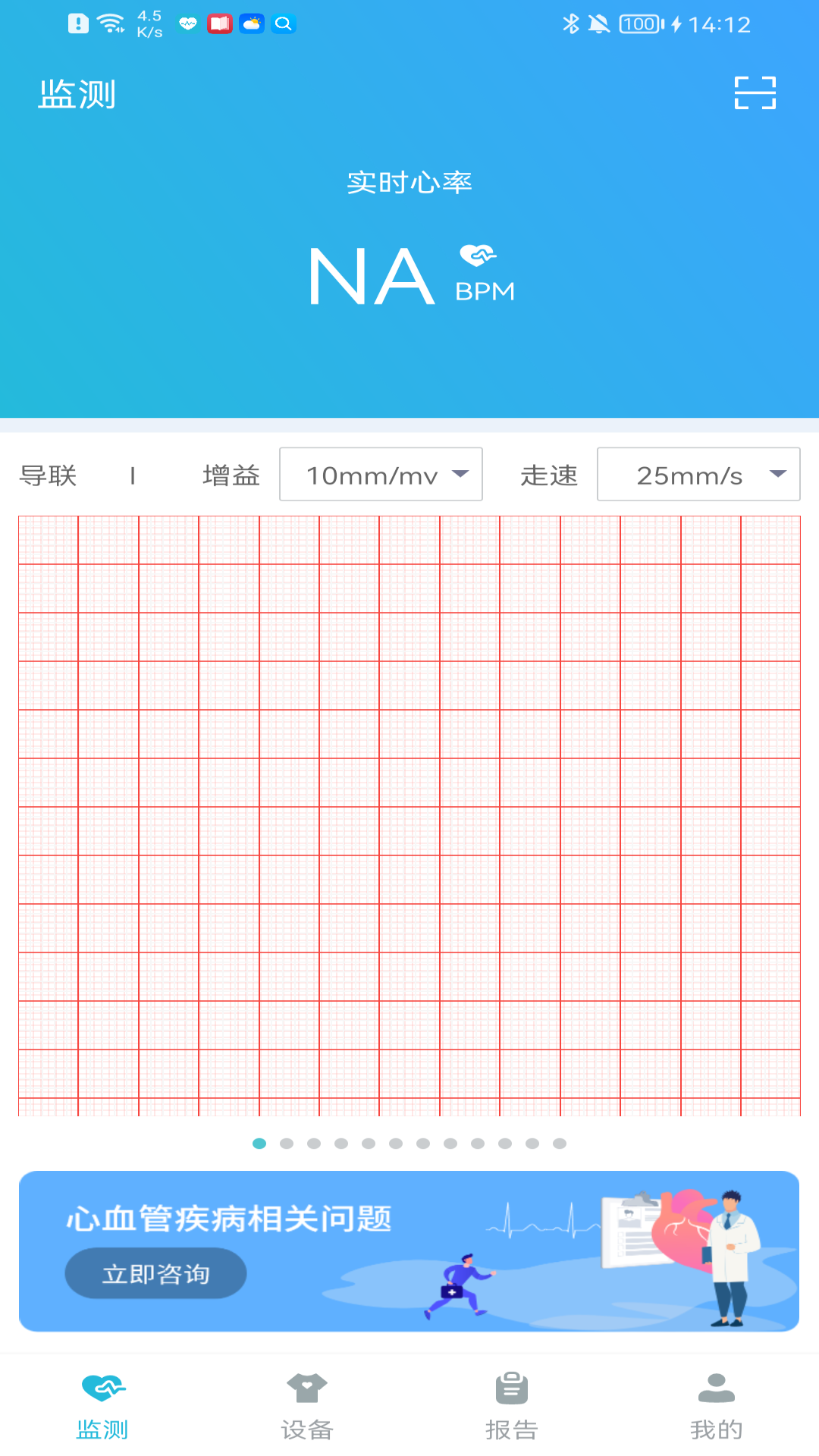The image size is (819, 1456).
Task: Go to the 我的 profile tab
Action: coord(716,1405)
